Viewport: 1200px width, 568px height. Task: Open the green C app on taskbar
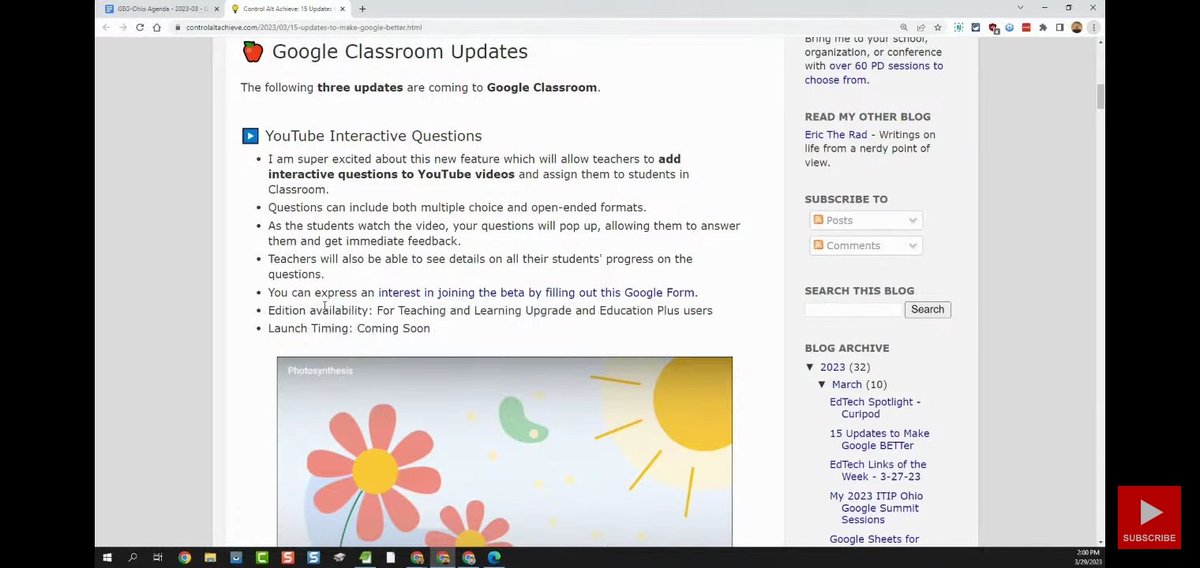click(x=262, y=557)
